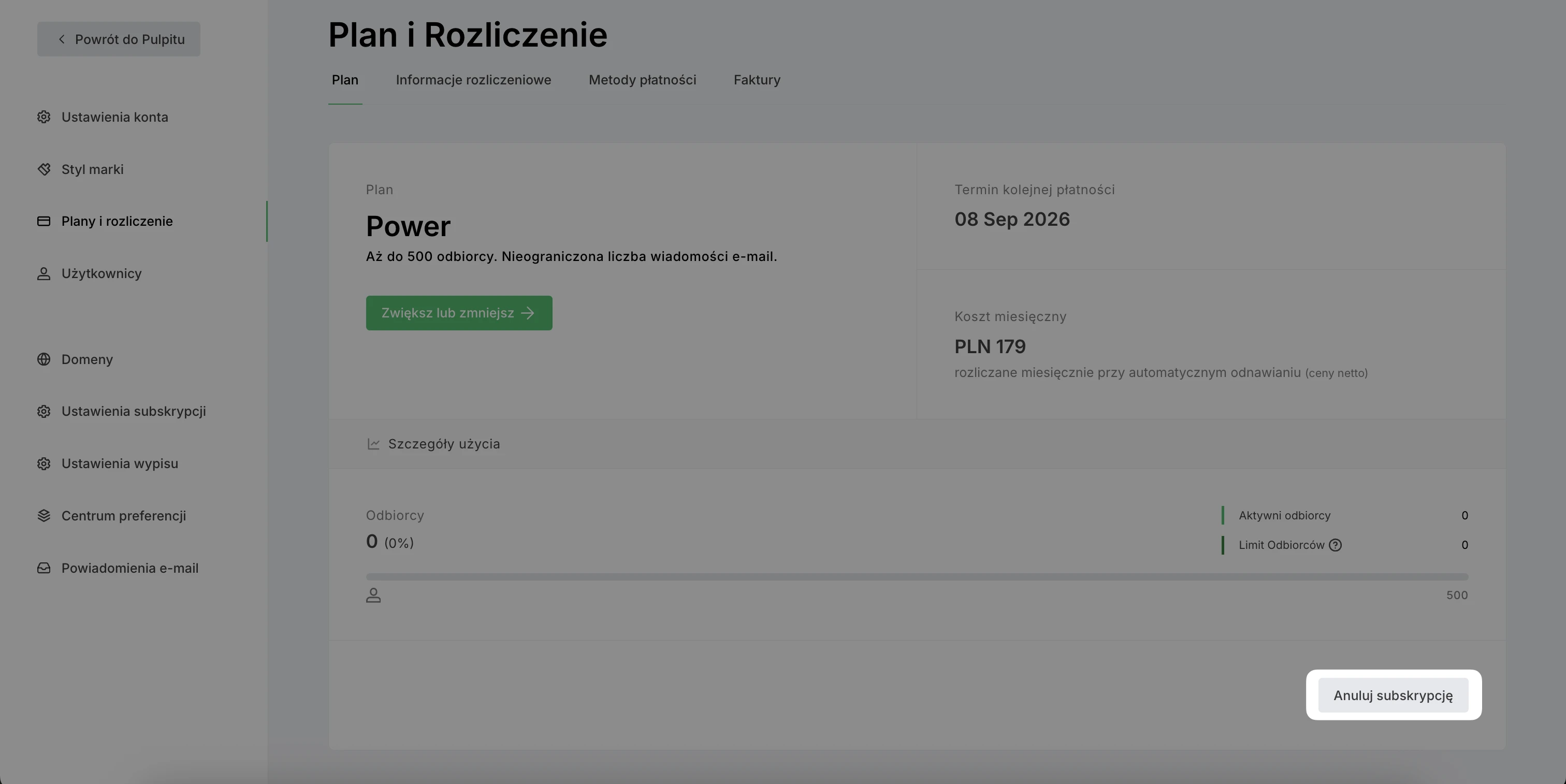1566x784 pixels.
Task: Click the next payment date 08 Sep 2026
Action: (x=1011, y=220)
